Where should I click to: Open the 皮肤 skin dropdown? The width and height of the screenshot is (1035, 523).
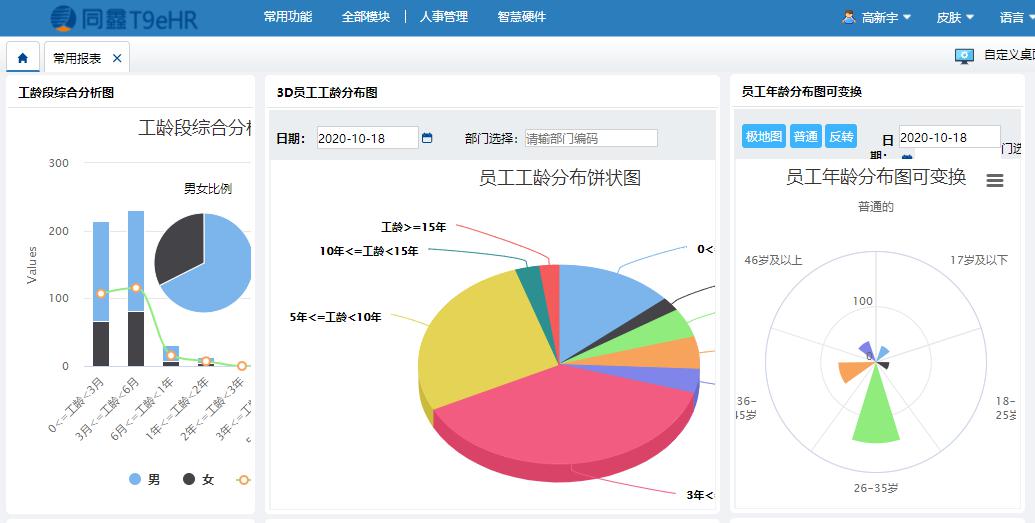tap(955, 17)
